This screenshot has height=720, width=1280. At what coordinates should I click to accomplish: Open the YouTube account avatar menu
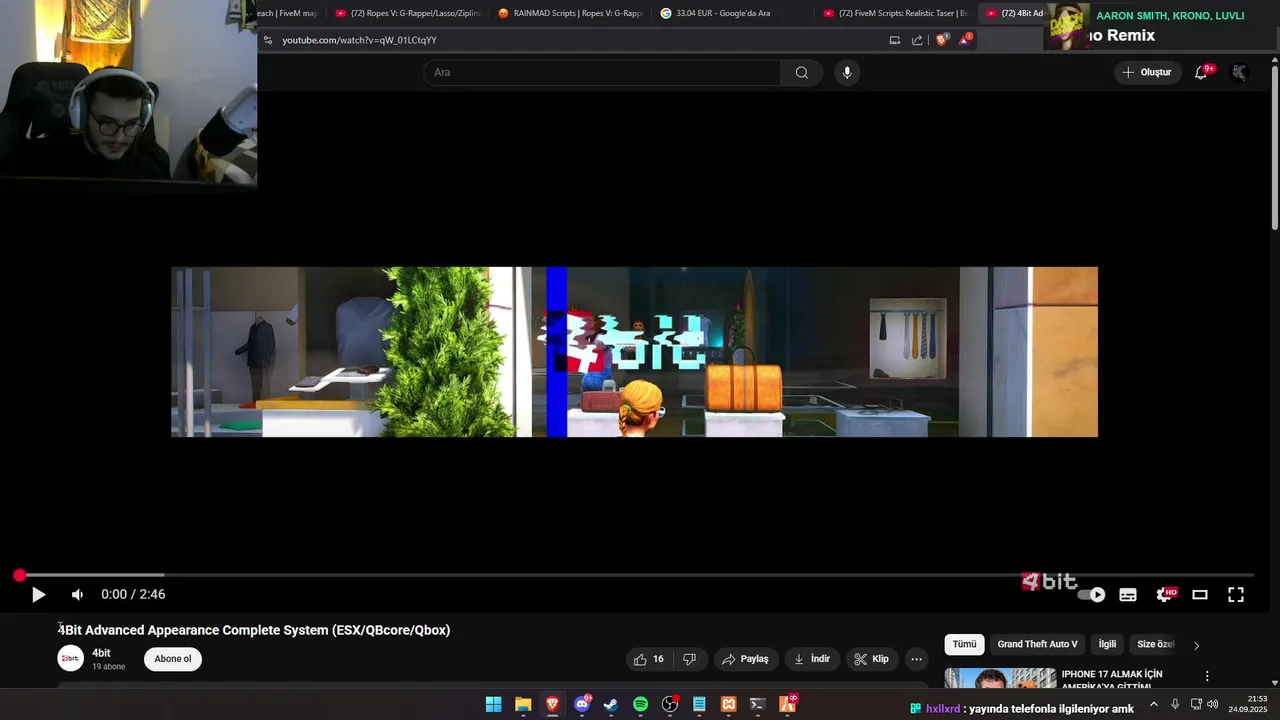coord(1239,72)
